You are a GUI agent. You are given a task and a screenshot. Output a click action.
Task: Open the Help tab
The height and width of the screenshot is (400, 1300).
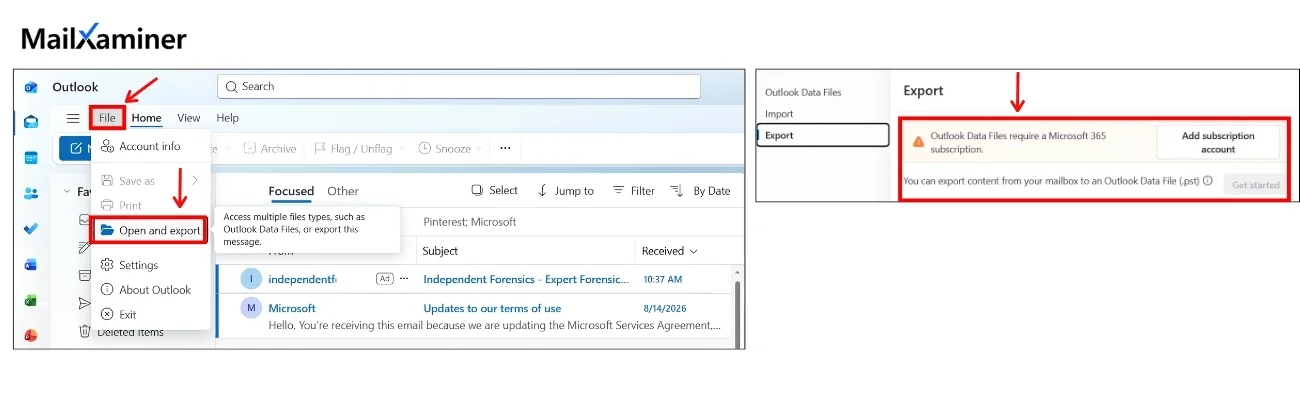[228, 118]
